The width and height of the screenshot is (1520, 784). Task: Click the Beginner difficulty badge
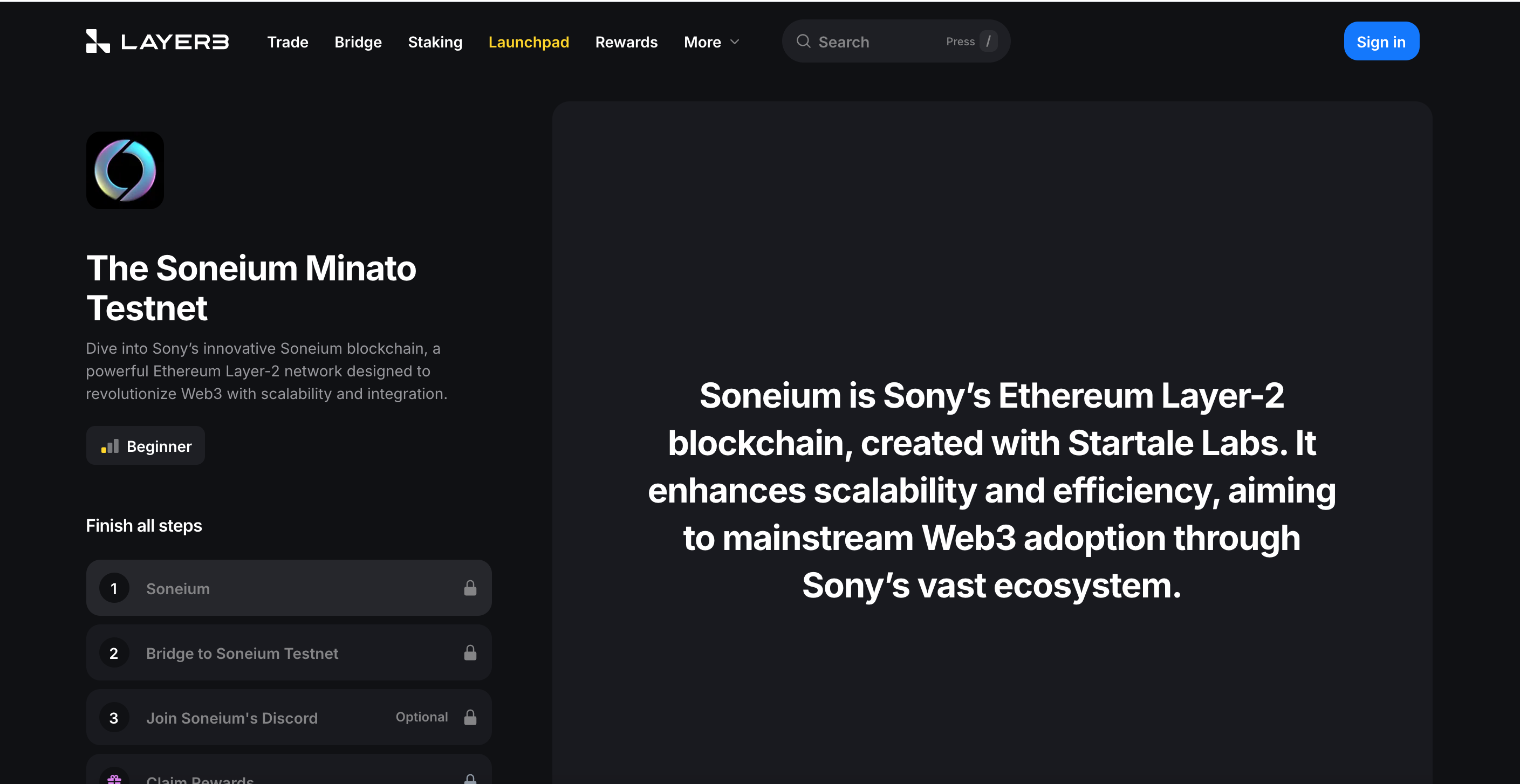point(145,446)
